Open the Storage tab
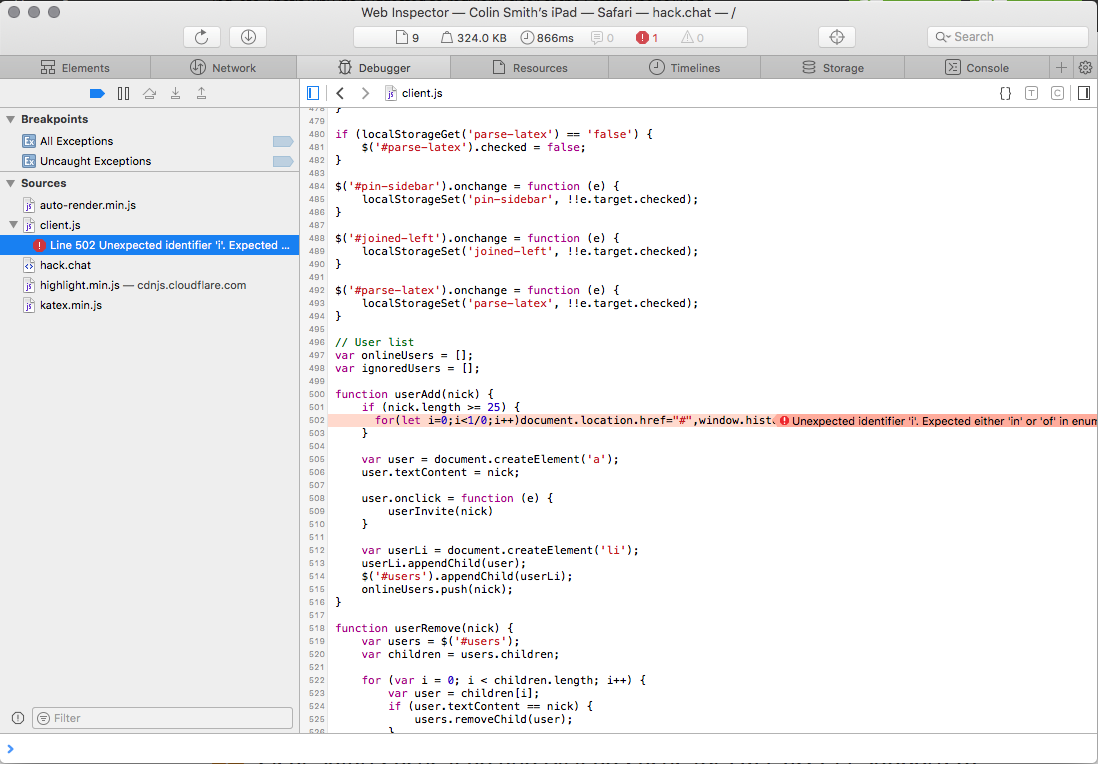 click(x=833, y=68)
